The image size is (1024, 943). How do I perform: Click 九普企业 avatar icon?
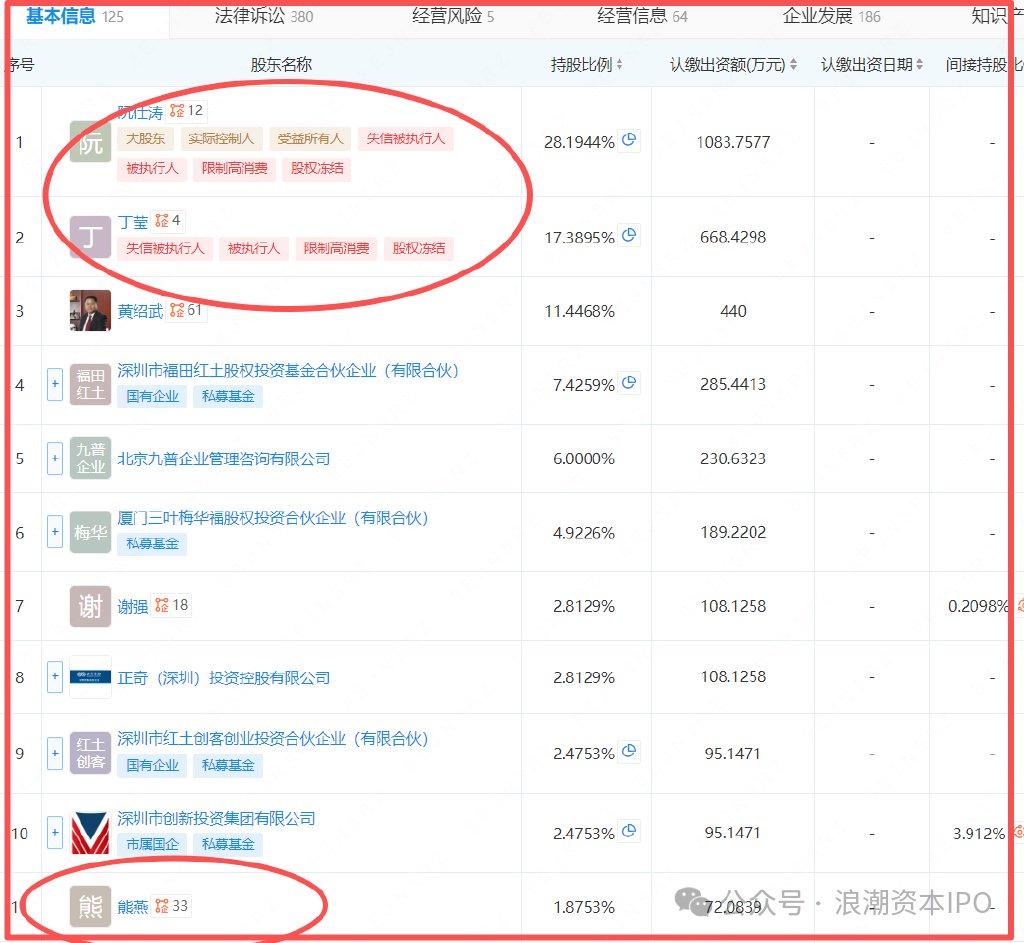(x=90, y=458)
